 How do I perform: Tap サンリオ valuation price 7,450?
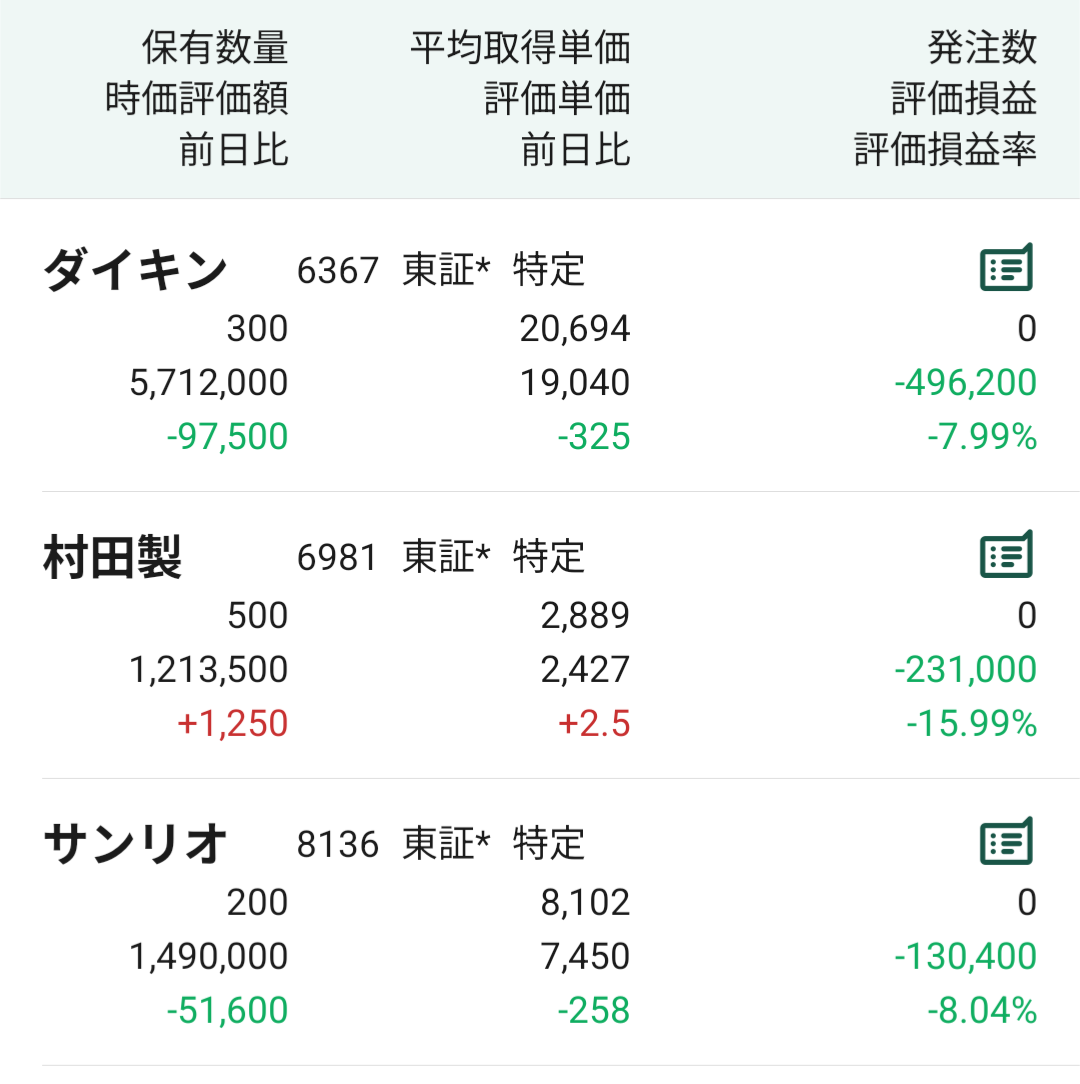586,956
